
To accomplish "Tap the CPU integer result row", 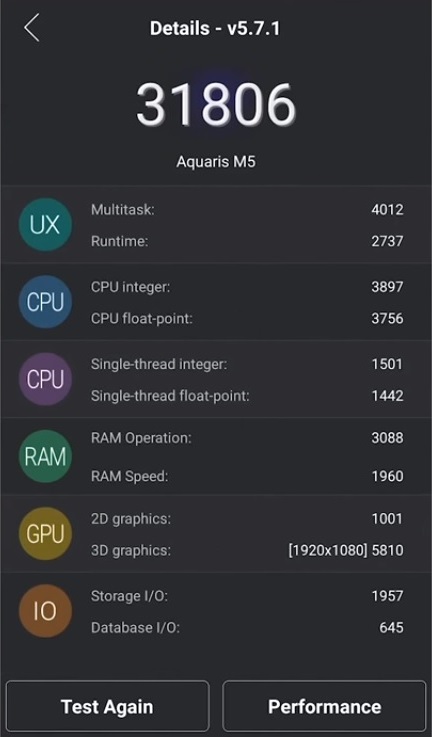I will tap(247, 287).
